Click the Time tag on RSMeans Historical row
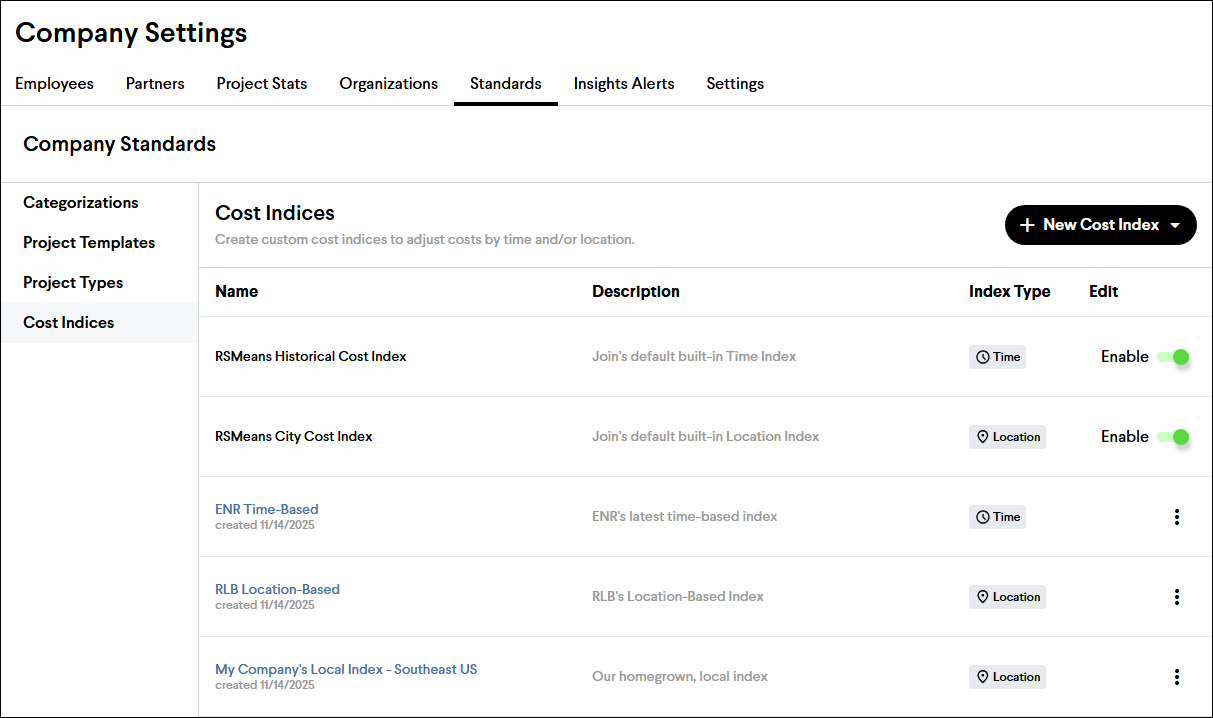Image resolution: width=1213 pixels, height=718 pixels. click(997, 357)
